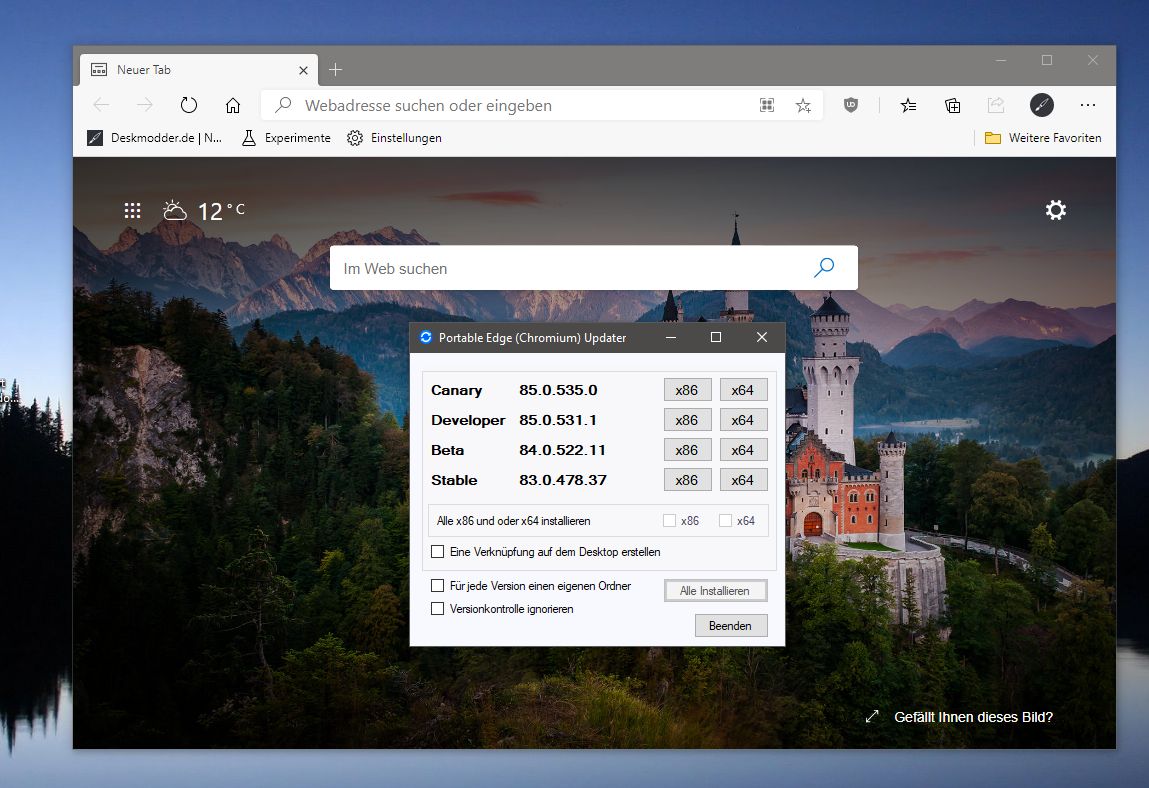Click the browser forward arrow
Screen dimensions: 1149x788
pos(144,105)
